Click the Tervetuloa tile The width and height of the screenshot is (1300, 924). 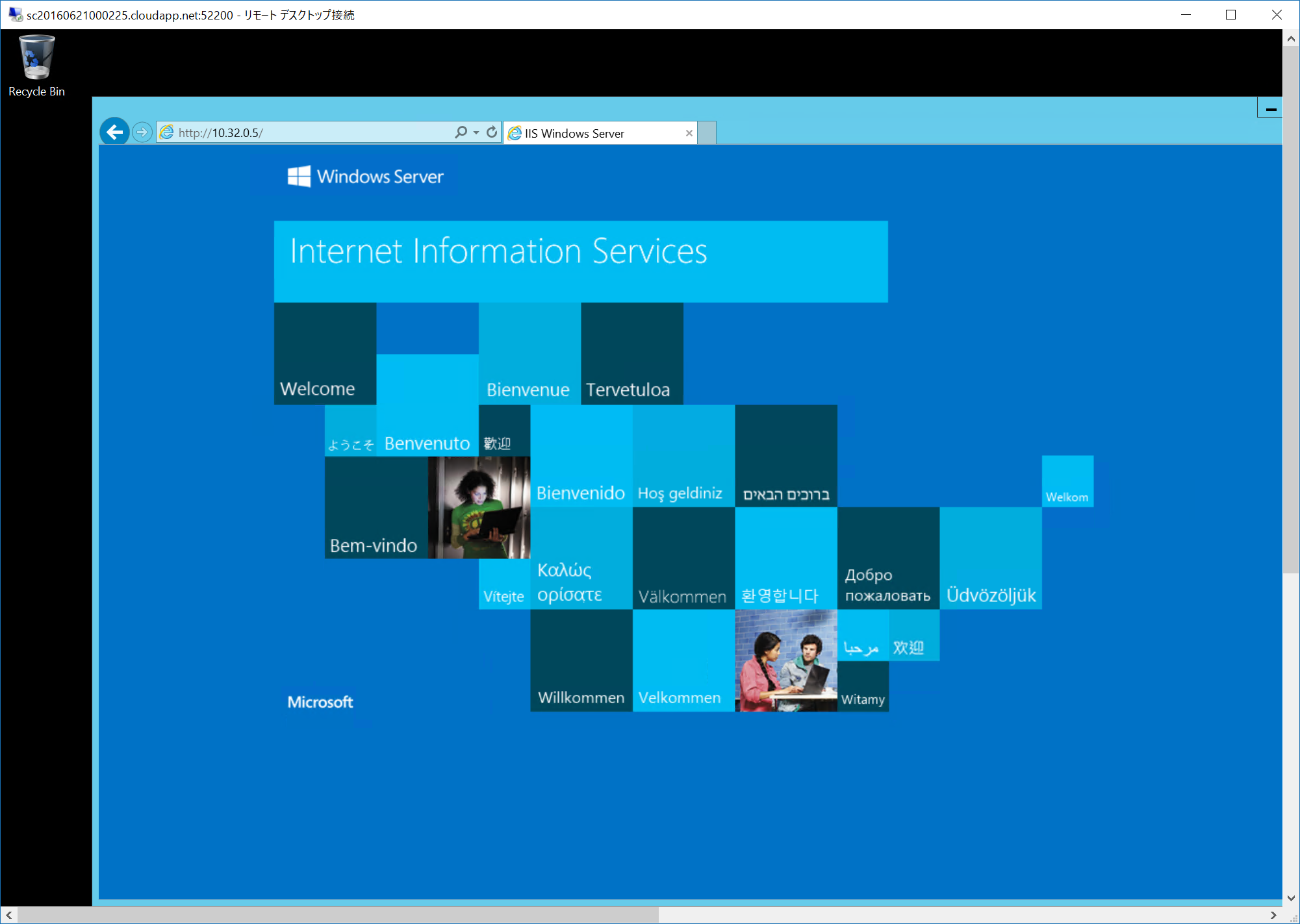(632, 354)
